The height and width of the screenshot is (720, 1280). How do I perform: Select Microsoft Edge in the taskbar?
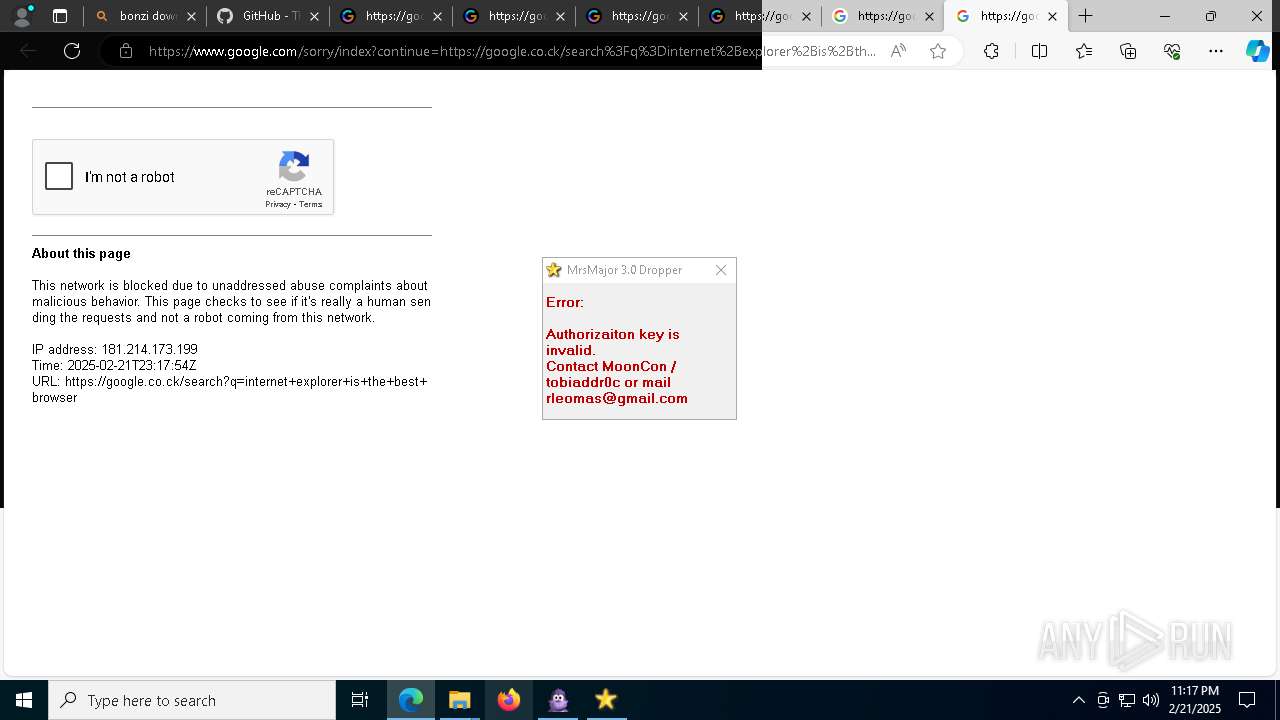[x=411, y=700]
